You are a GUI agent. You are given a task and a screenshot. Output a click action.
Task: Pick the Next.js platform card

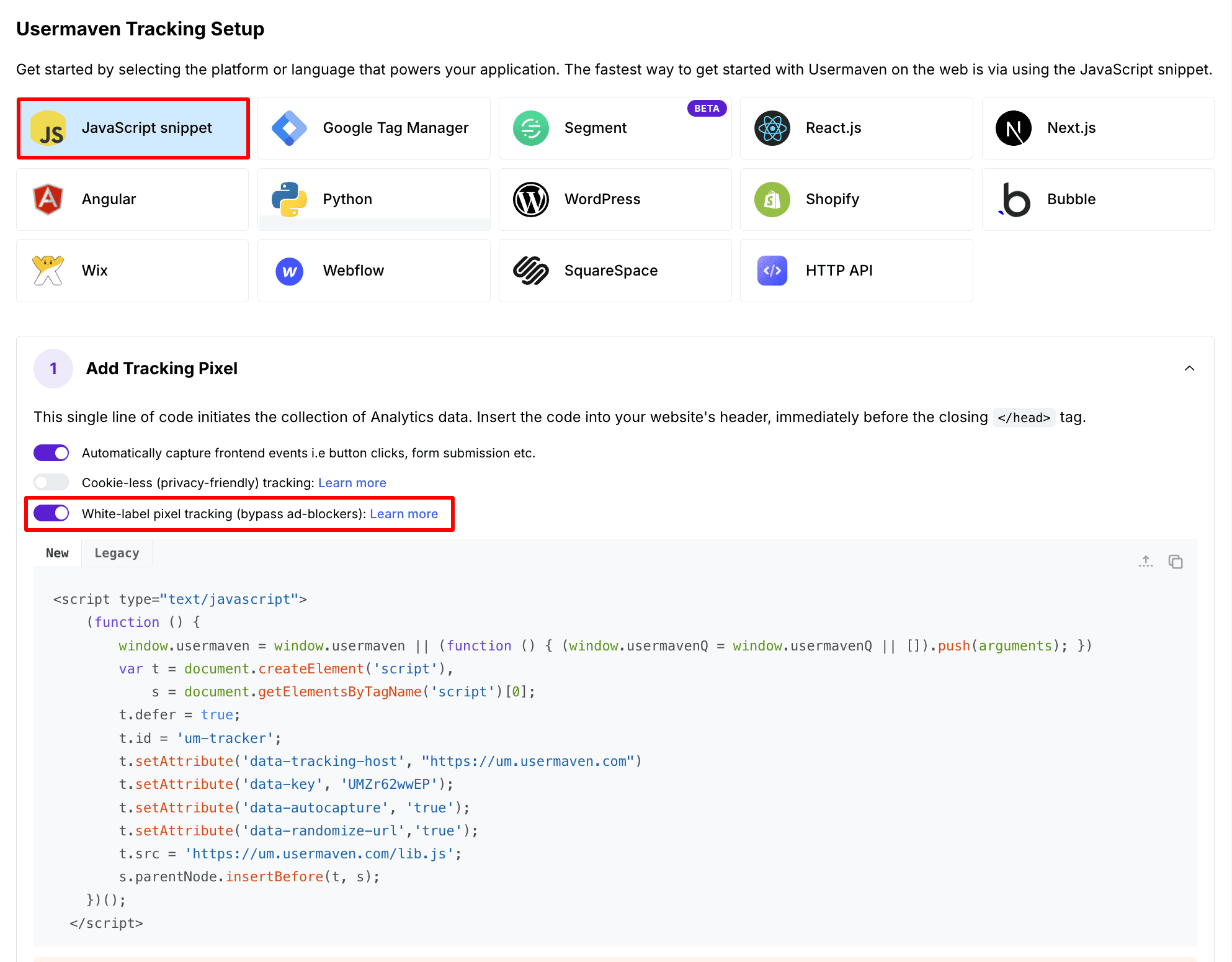coord(1097,128)
